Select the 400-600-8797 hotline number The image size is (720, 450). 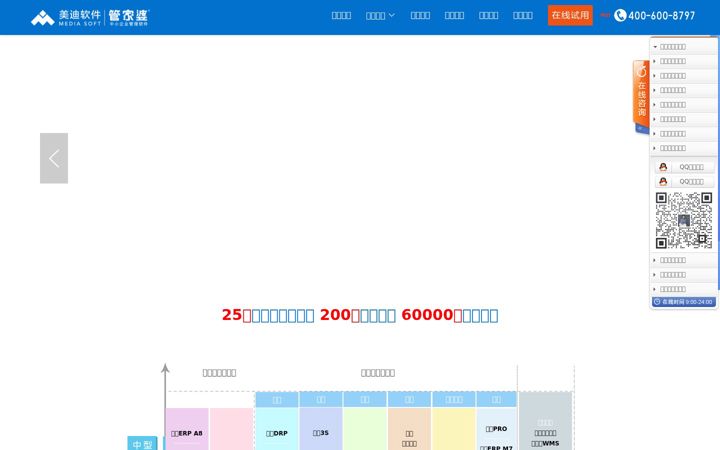661,16
